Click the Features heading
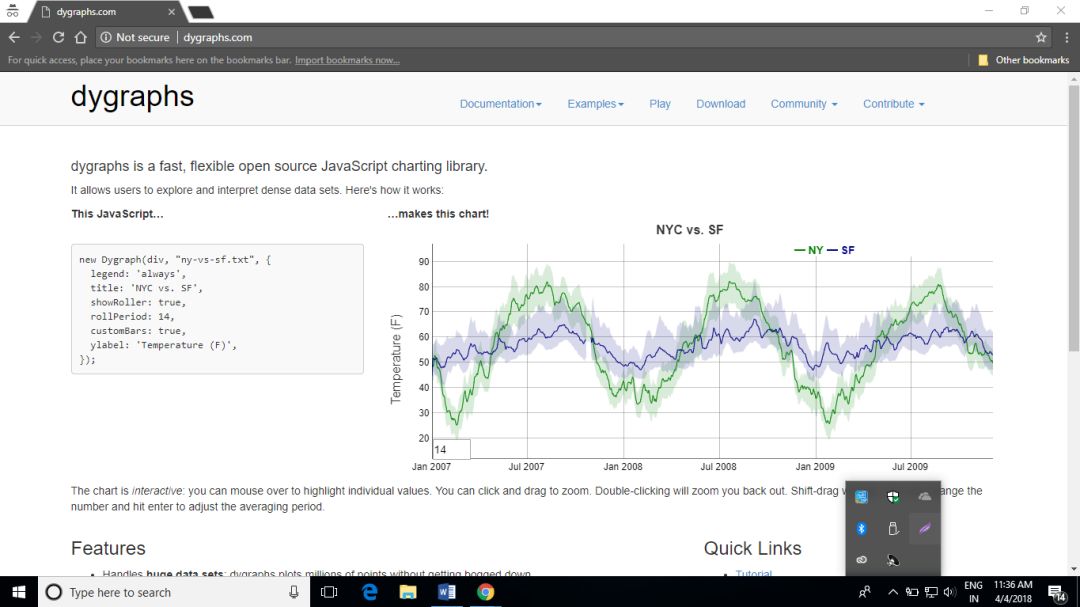Screen dimensions: 1080x607 108,548
